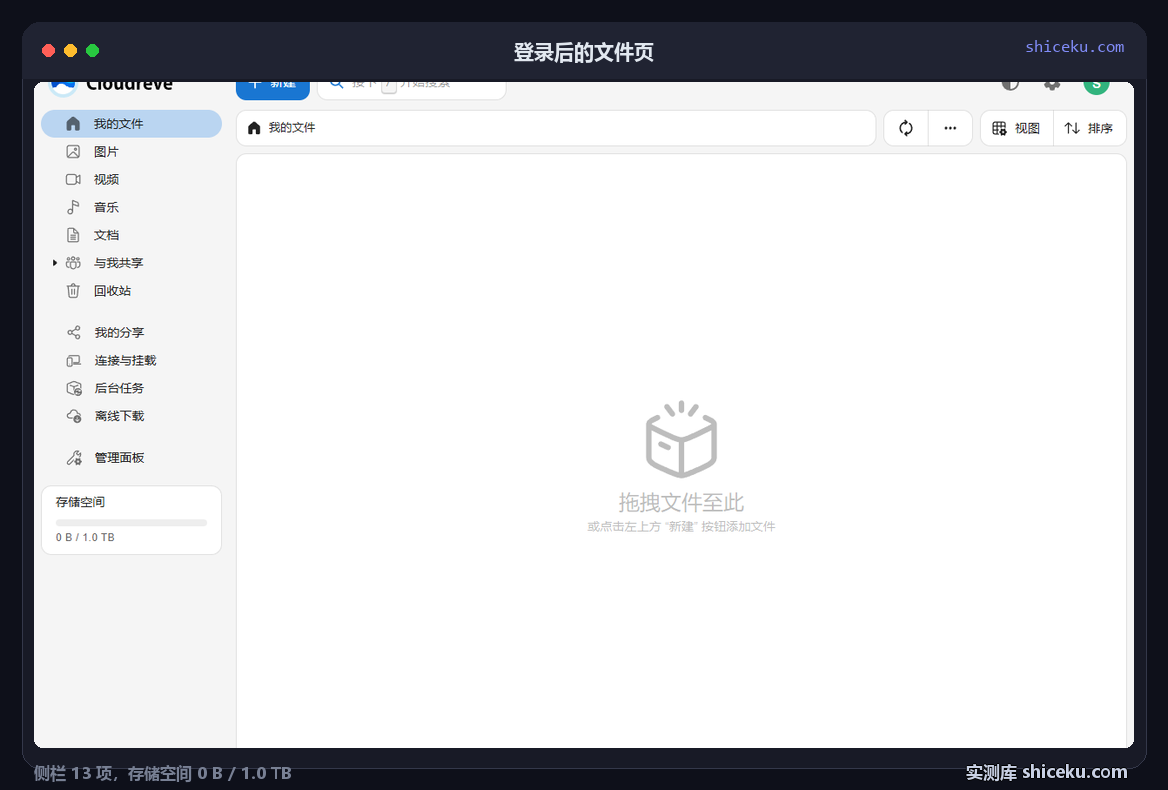Open 我的分享 share icon
Image resolution: width=1168 pixels, height=790 pixels.
tap(73, 333)
